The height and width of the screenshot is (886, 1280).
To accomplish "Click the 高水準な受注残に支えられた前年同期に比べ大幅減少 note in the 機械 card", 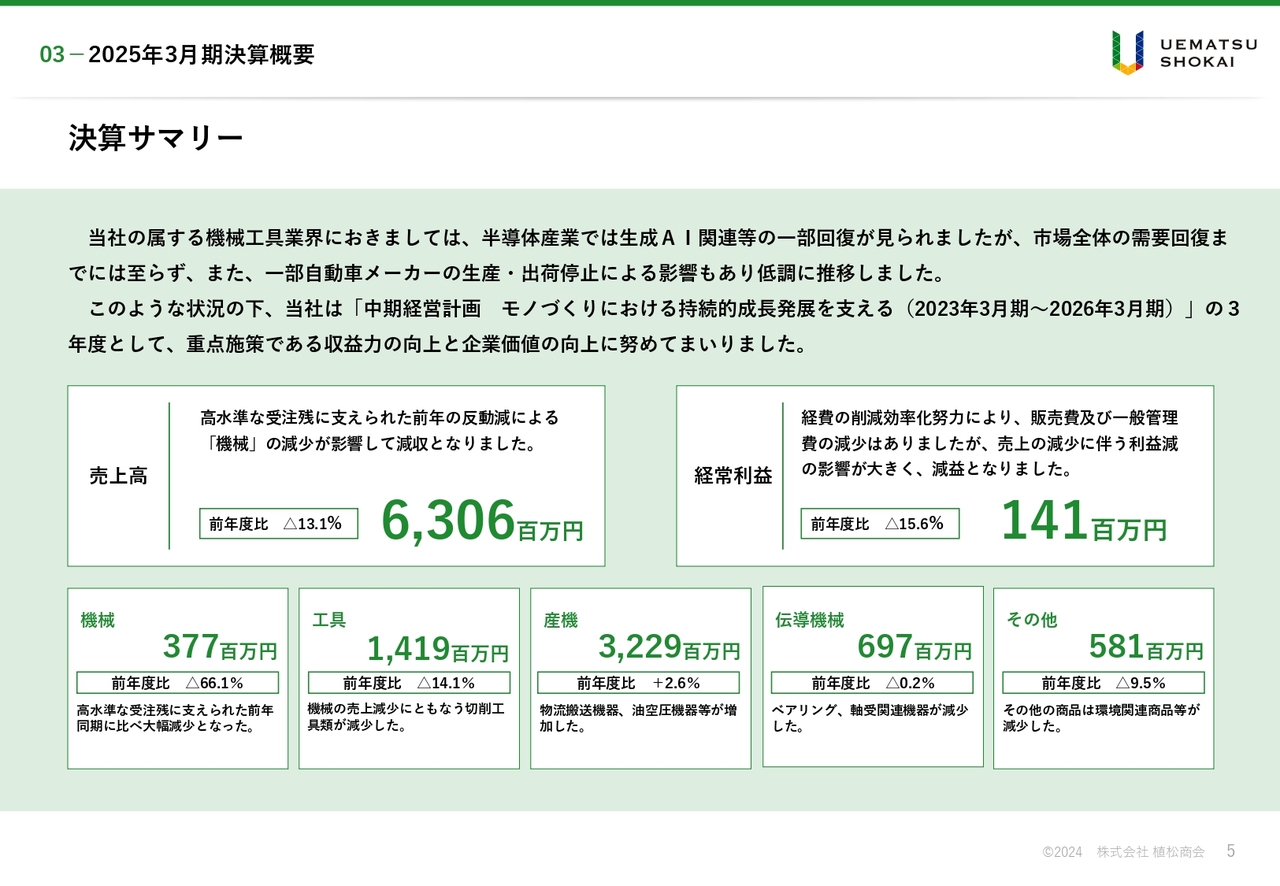I will pos(175,718).
